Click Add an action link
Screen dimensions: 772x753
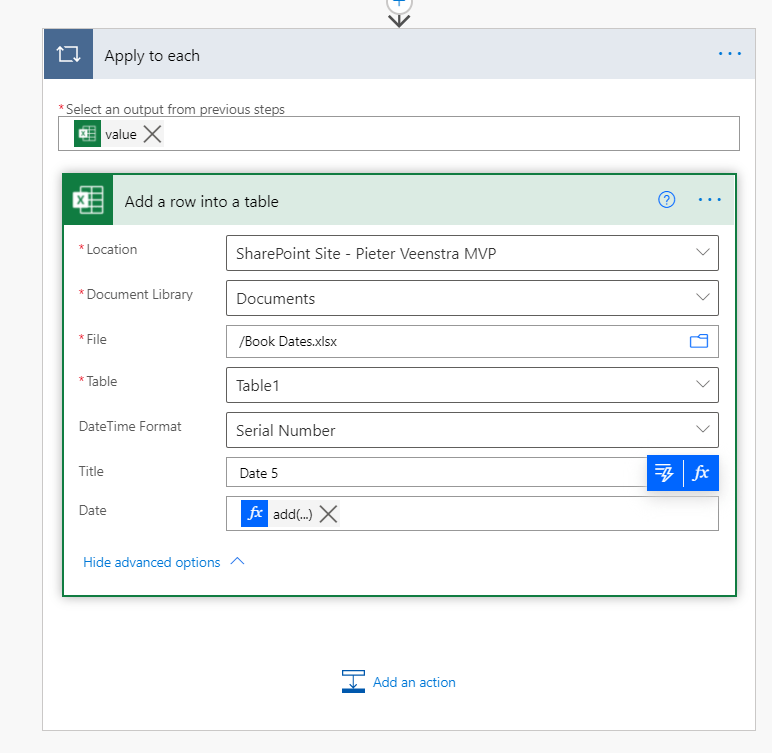click(x=414, y=682)
